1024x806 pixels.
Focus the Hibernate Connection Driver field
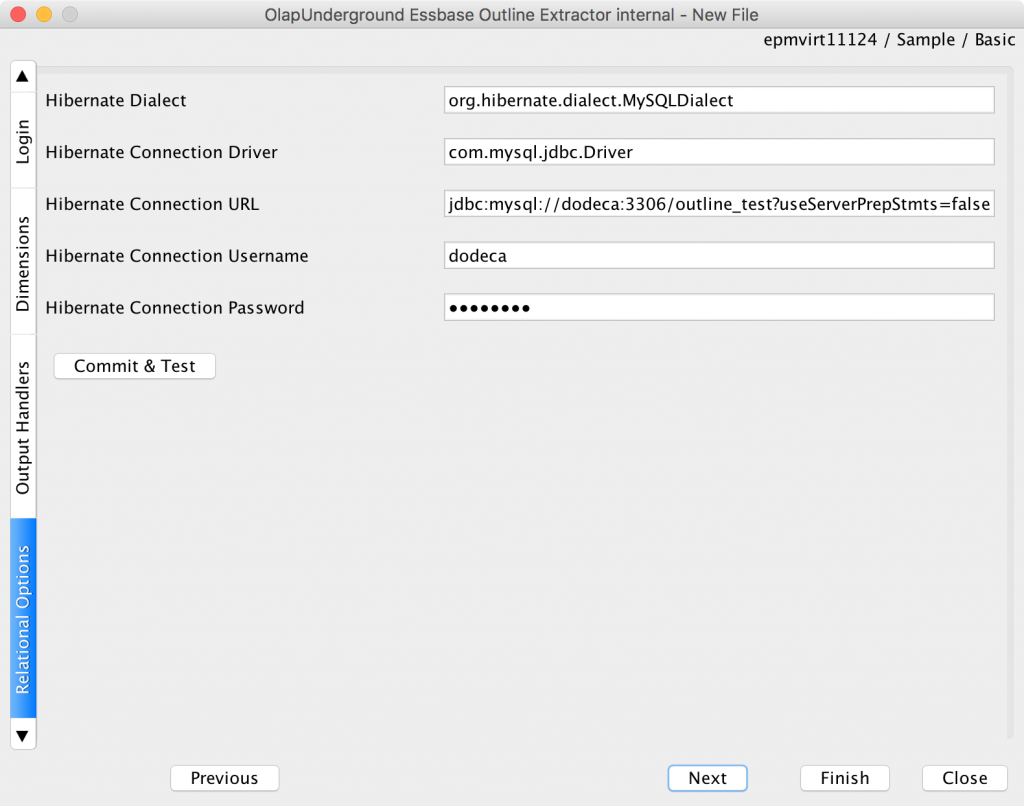click(x=719, y=152)
